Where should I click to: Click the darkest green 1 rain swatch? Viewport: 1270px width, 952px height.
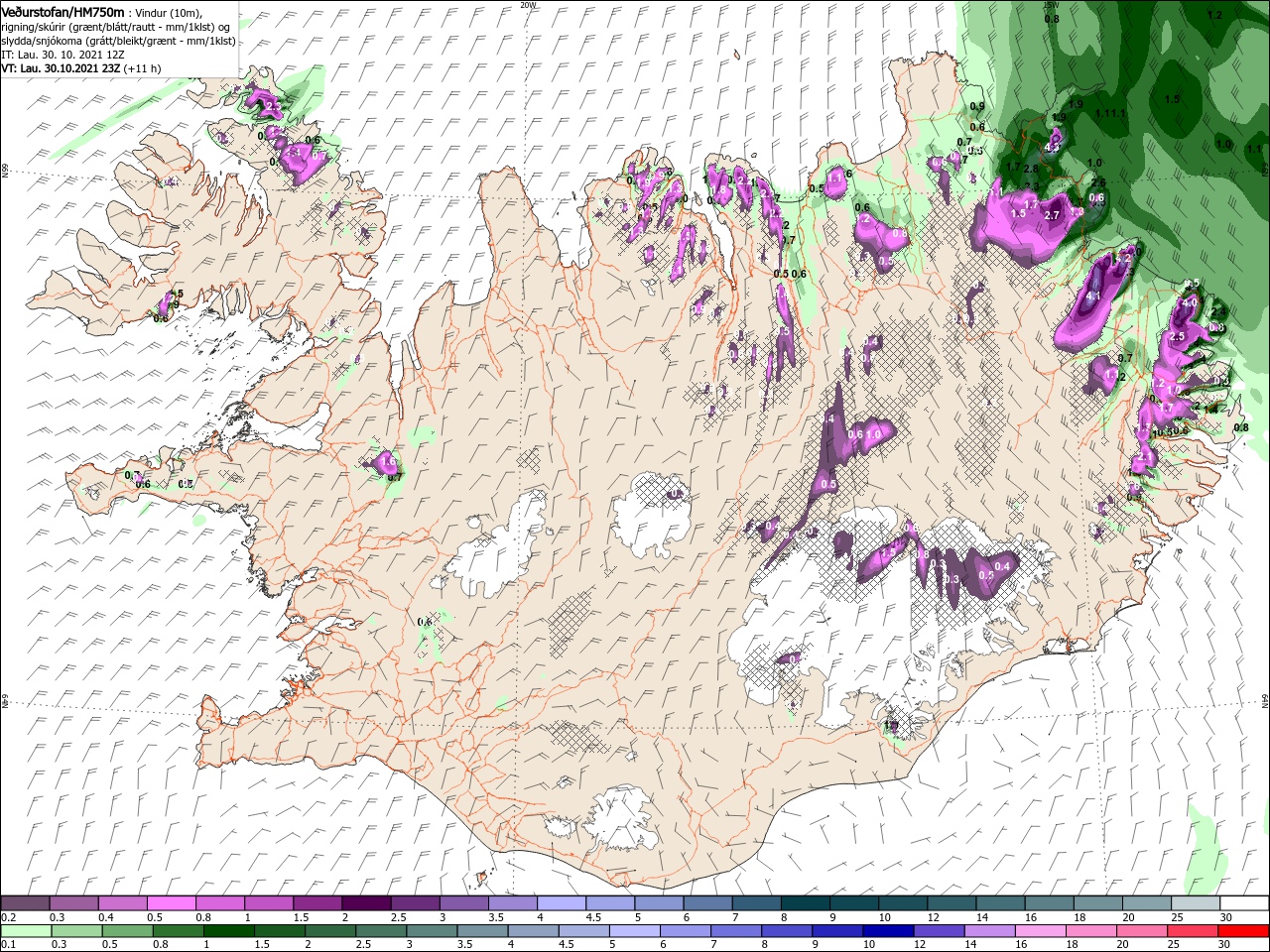pos(229,931)
